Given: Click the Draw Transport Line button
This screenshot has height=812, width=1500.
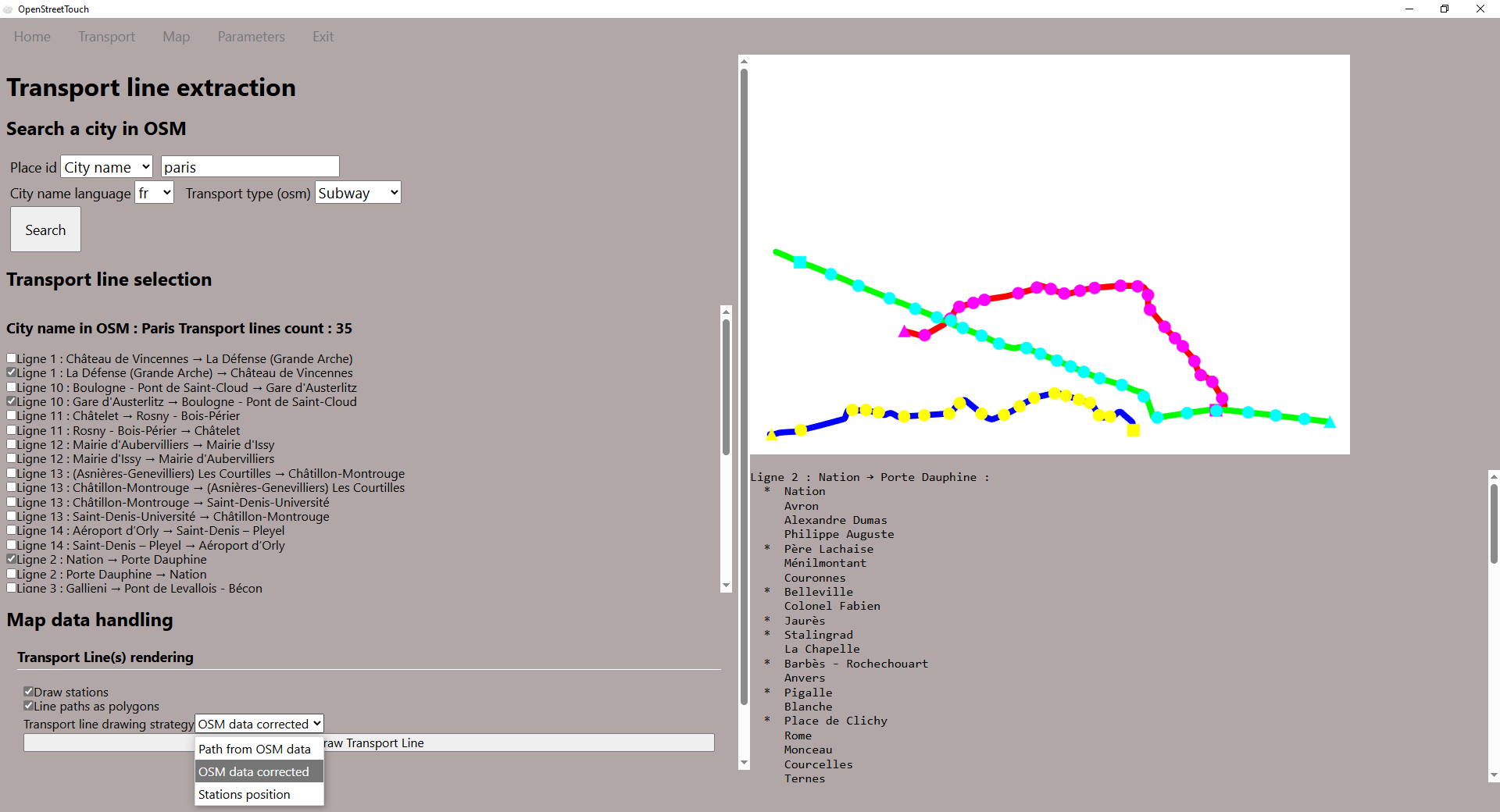Looking at the screenshot, I should click(369, 743).
